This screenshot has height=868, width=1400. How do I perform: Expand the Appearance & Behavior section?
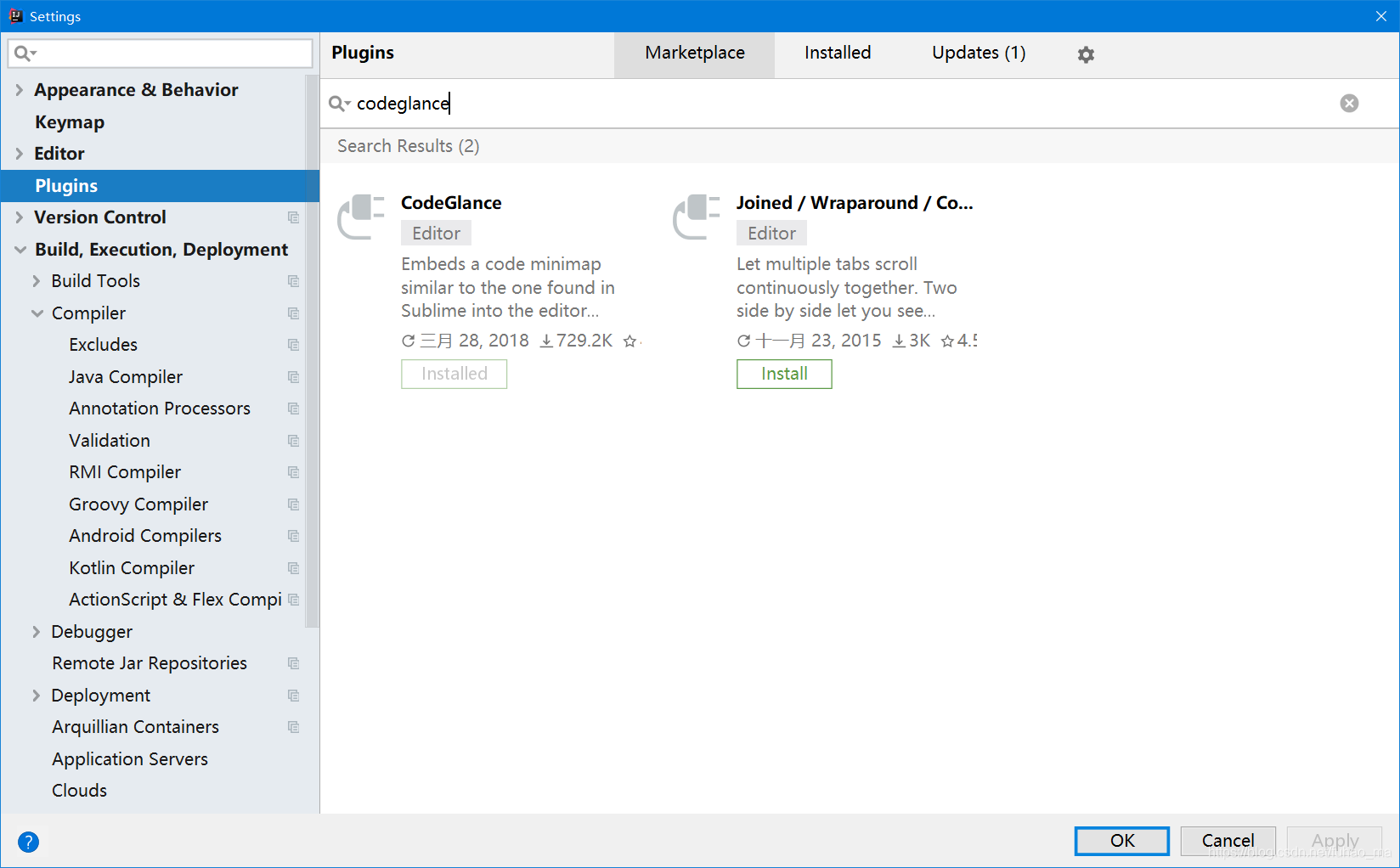tap(19, 90)
